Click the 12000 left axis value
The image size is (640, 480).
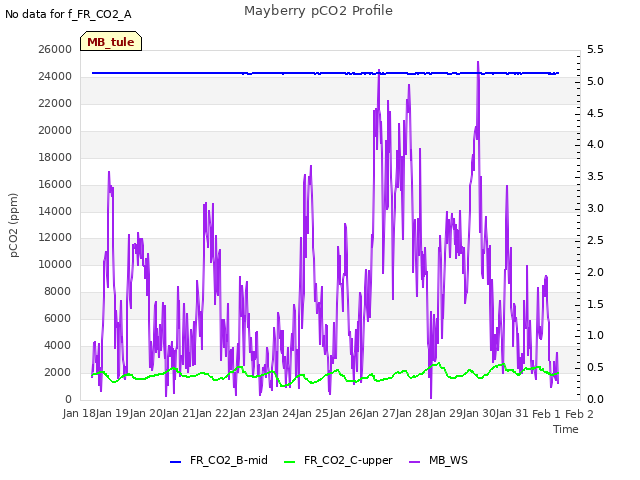point(55,238)
